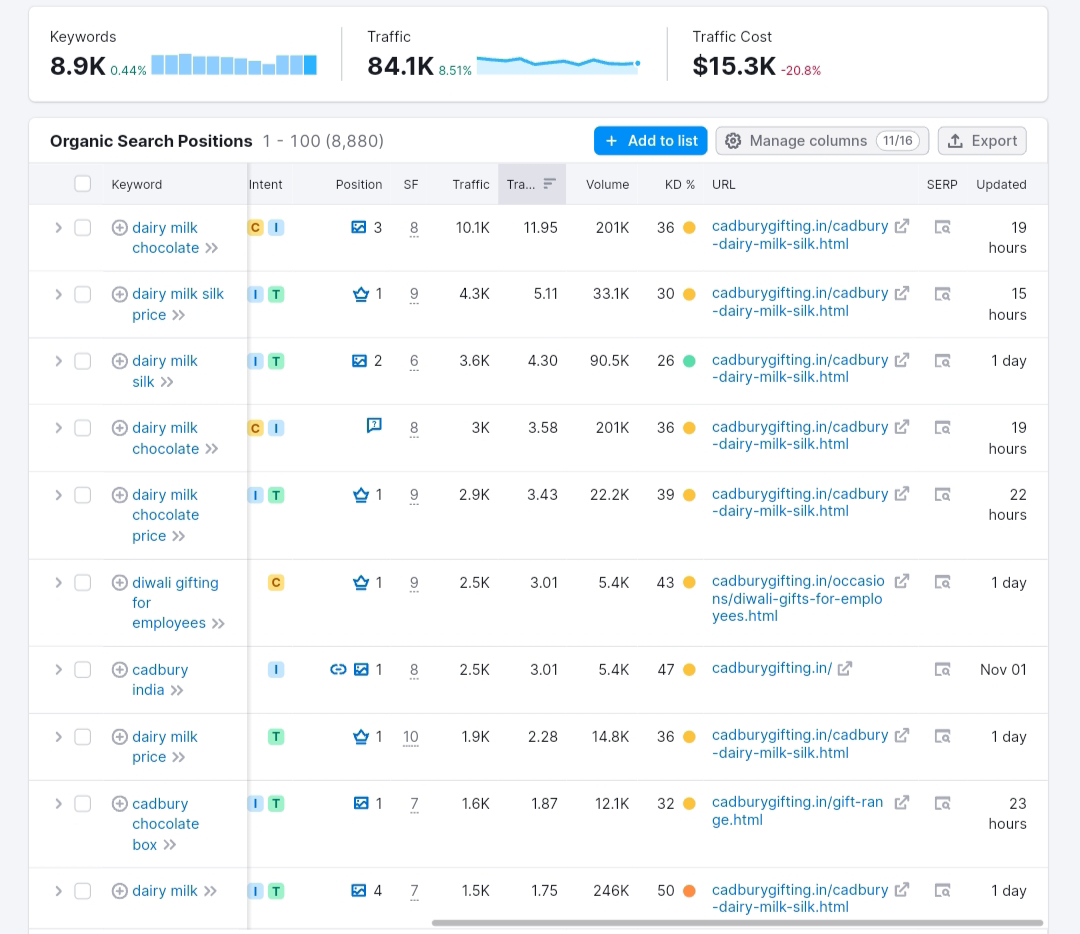The image size is (1080, 934).
Task: Open external link icon for diwali-gifts-for-employees URL
Action: (902, 581)
